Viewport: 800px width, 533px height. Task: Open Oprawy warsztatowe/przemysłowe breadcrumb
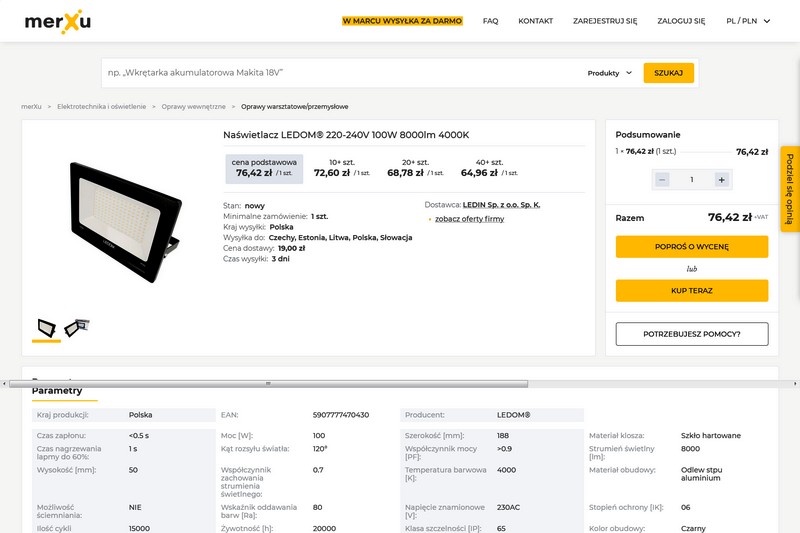[294, 107]
